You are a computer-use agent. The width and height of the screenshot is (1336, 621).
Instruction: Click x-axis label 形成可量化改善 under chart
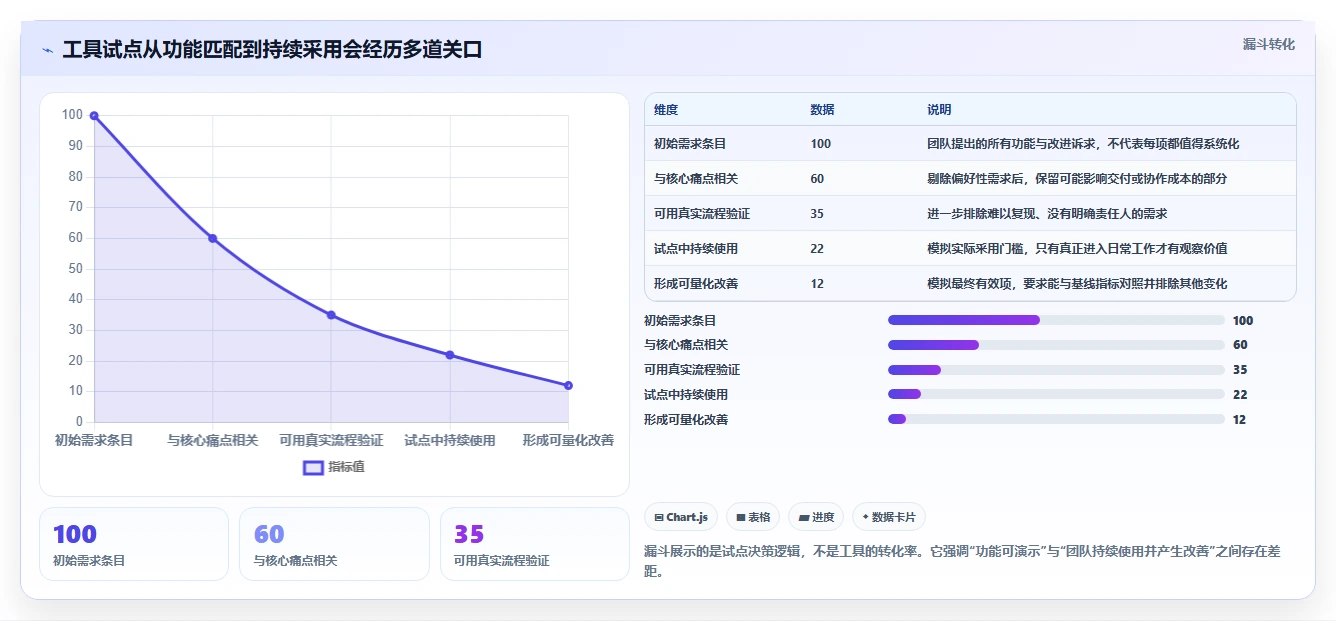[568, 440]
